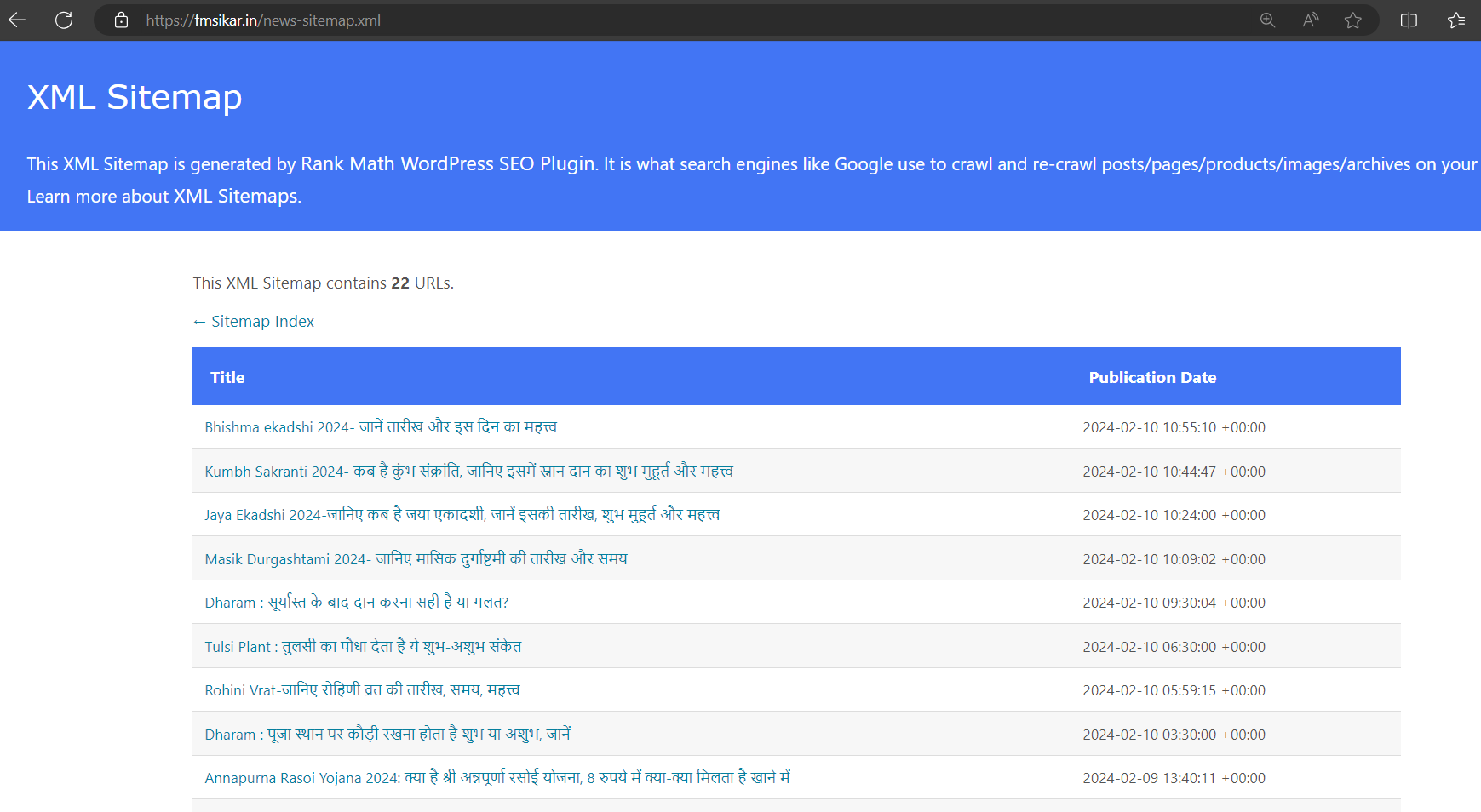Open Rohini Vrat article link
Image resolution: width=1481 pixels, height=812 pixels.
pos(362,690)
